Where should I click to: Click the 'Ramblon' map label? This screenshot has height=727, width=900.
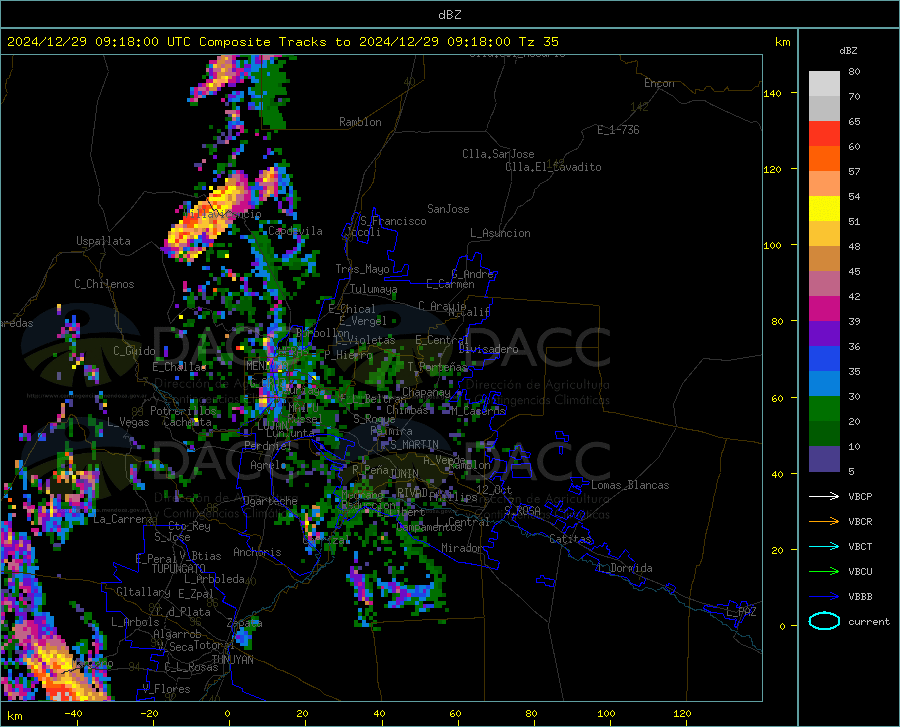point(360,122)
